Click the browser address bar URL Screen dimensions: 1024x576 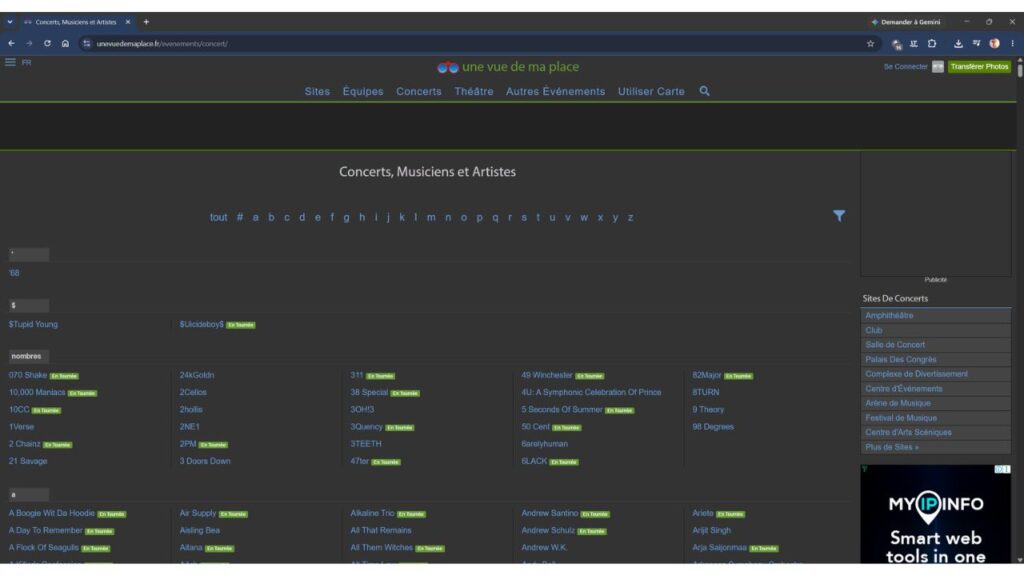162,44
